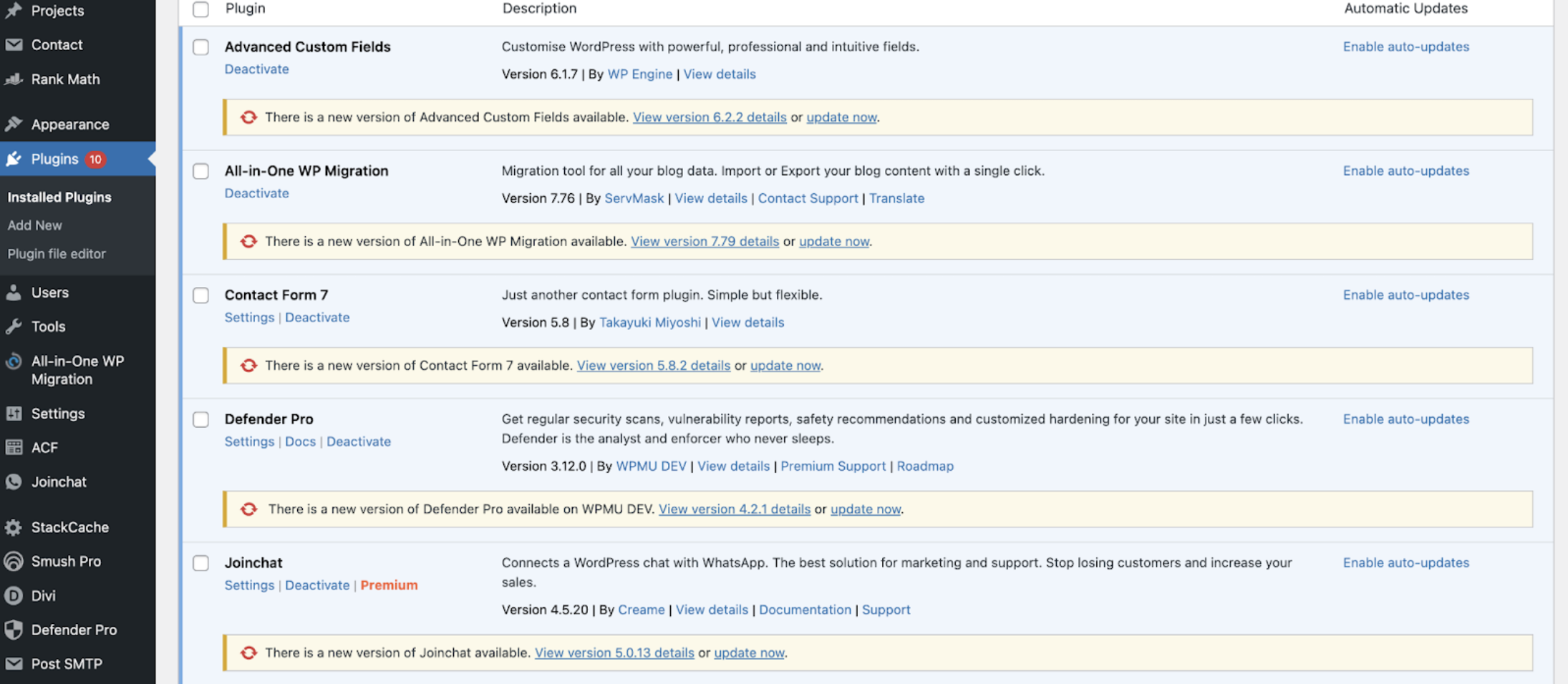View version 5.8.2 details link
Screen dimensions: 1568x684
(654, 366)
